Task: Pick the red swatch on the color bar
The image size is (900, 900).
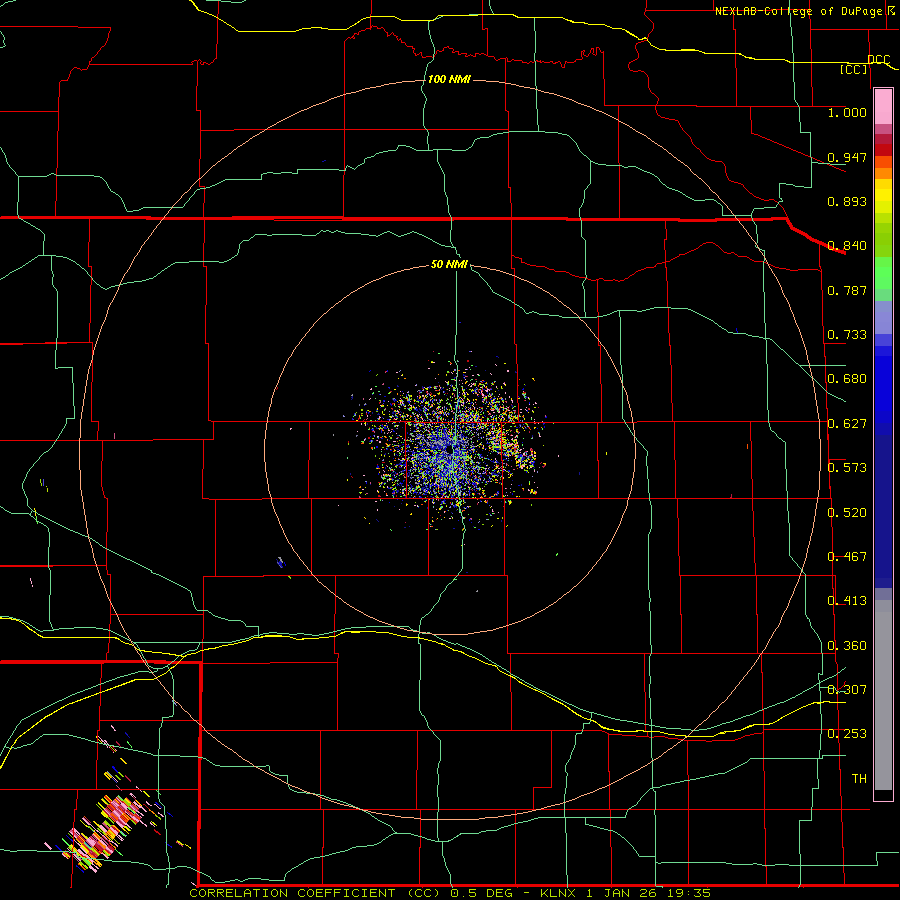Action: pyautogui.click(x=883, y=150)
